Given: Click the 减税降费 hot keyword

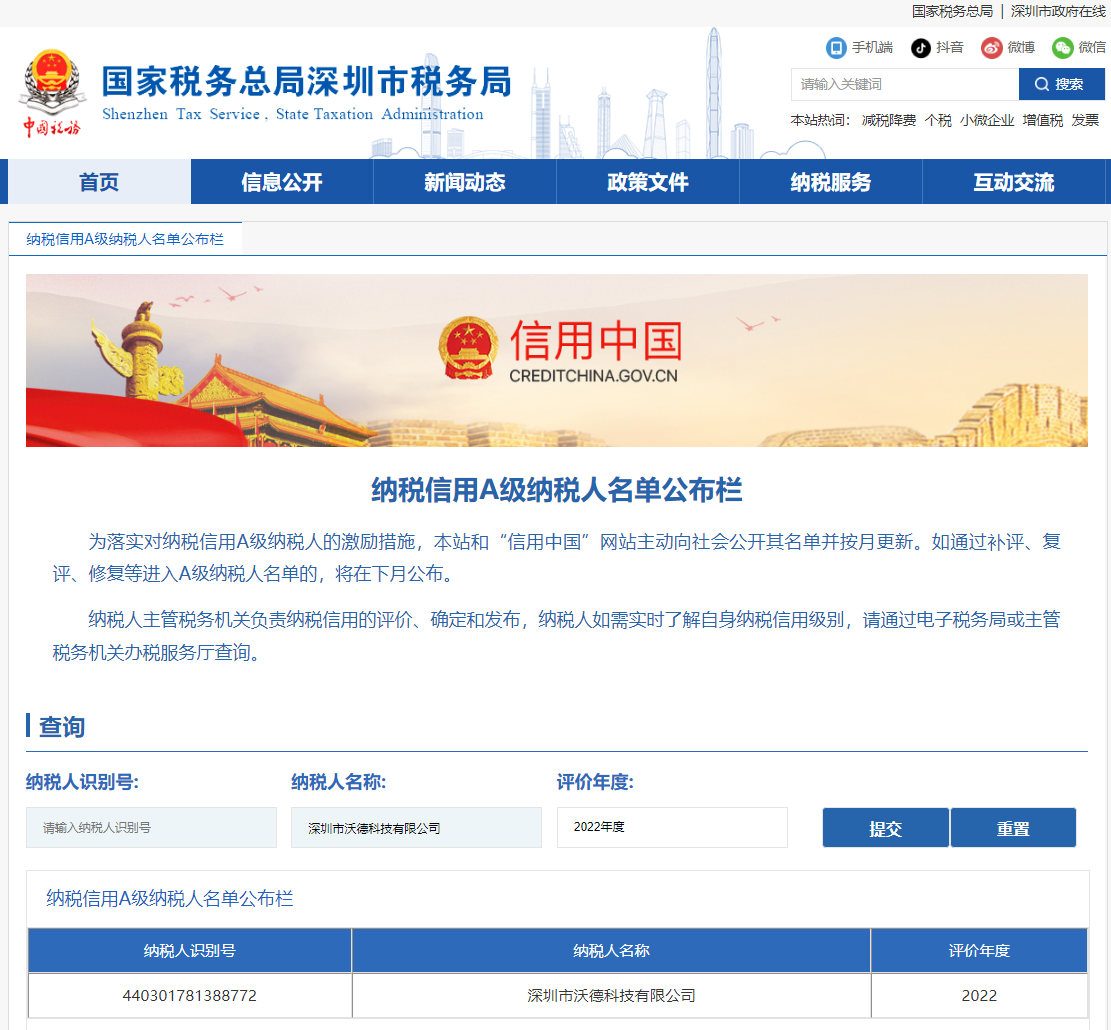Looking at the screenshot, I should tap(889, 120).
